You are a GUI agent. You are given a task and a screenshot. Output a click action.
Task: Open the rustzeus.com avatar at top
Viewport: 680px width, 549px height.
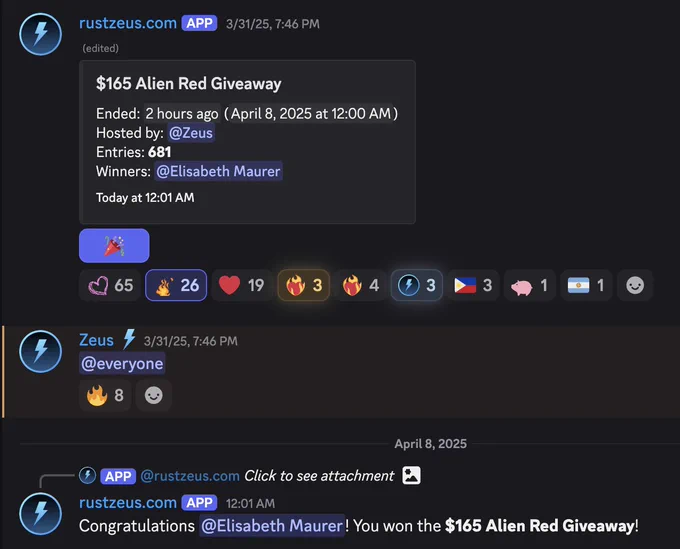(x=41, y=34)
